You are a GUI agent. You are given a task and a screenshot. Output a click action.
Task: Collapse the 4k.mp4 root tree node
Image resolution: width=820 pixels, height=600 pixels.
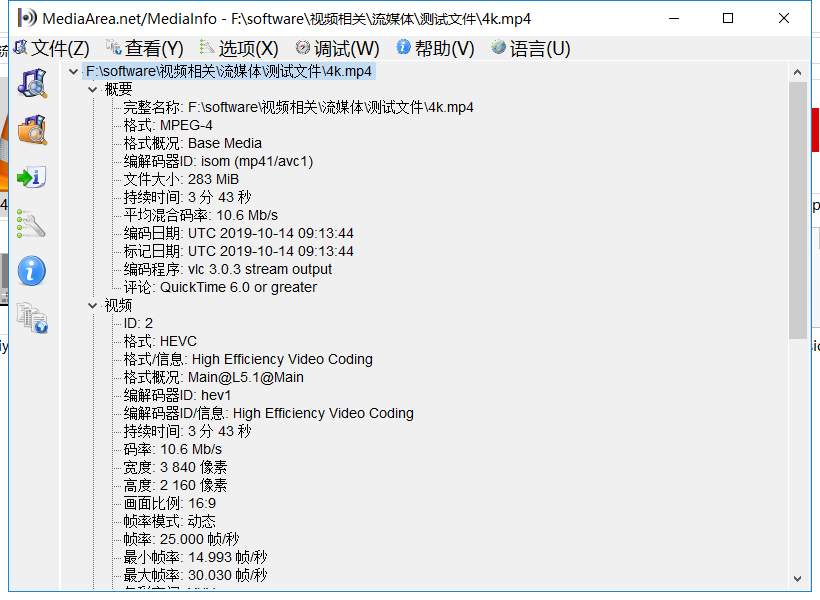(73, 71)
